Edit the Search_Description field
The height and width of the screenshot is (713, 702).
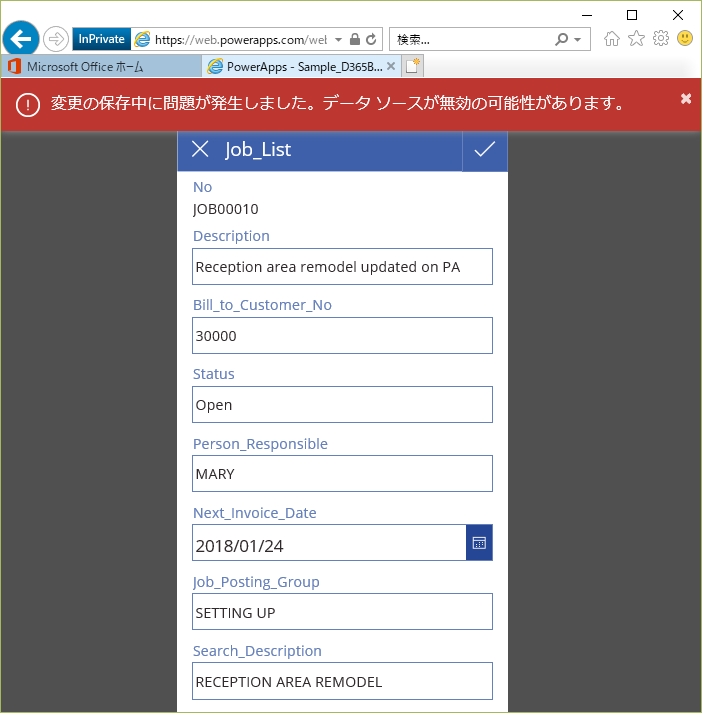click(342, 681)
